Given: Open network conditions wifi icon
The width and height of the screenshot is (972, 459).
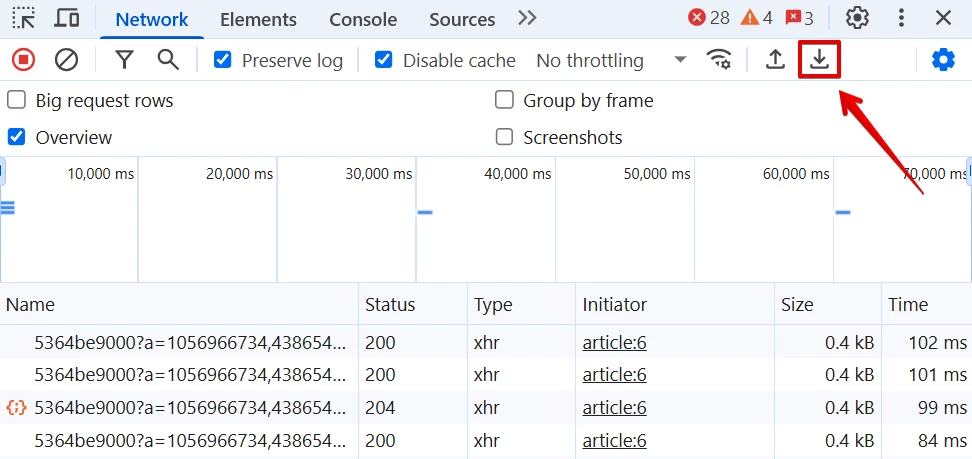Looking at the screenshot, I should point(718,60).
